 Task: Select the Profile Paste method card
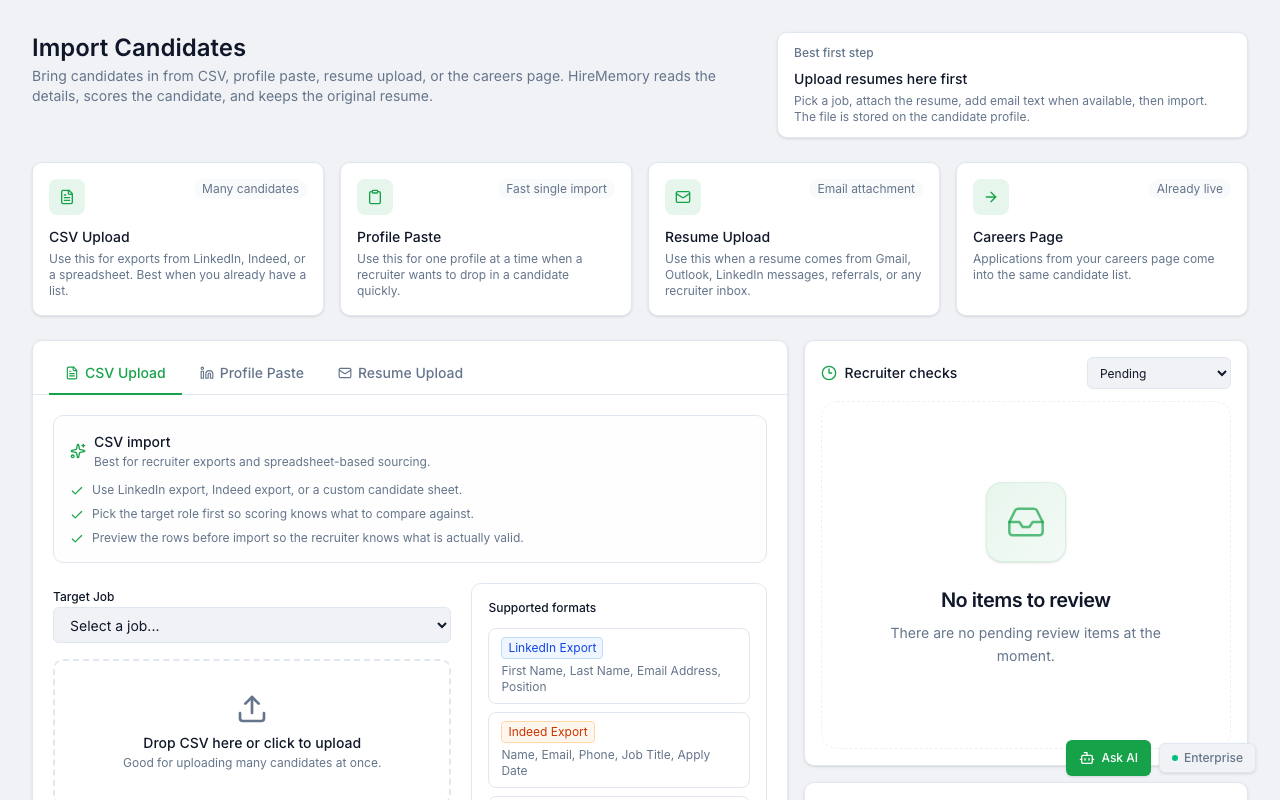pyautogui.click(x=486, y=239)
